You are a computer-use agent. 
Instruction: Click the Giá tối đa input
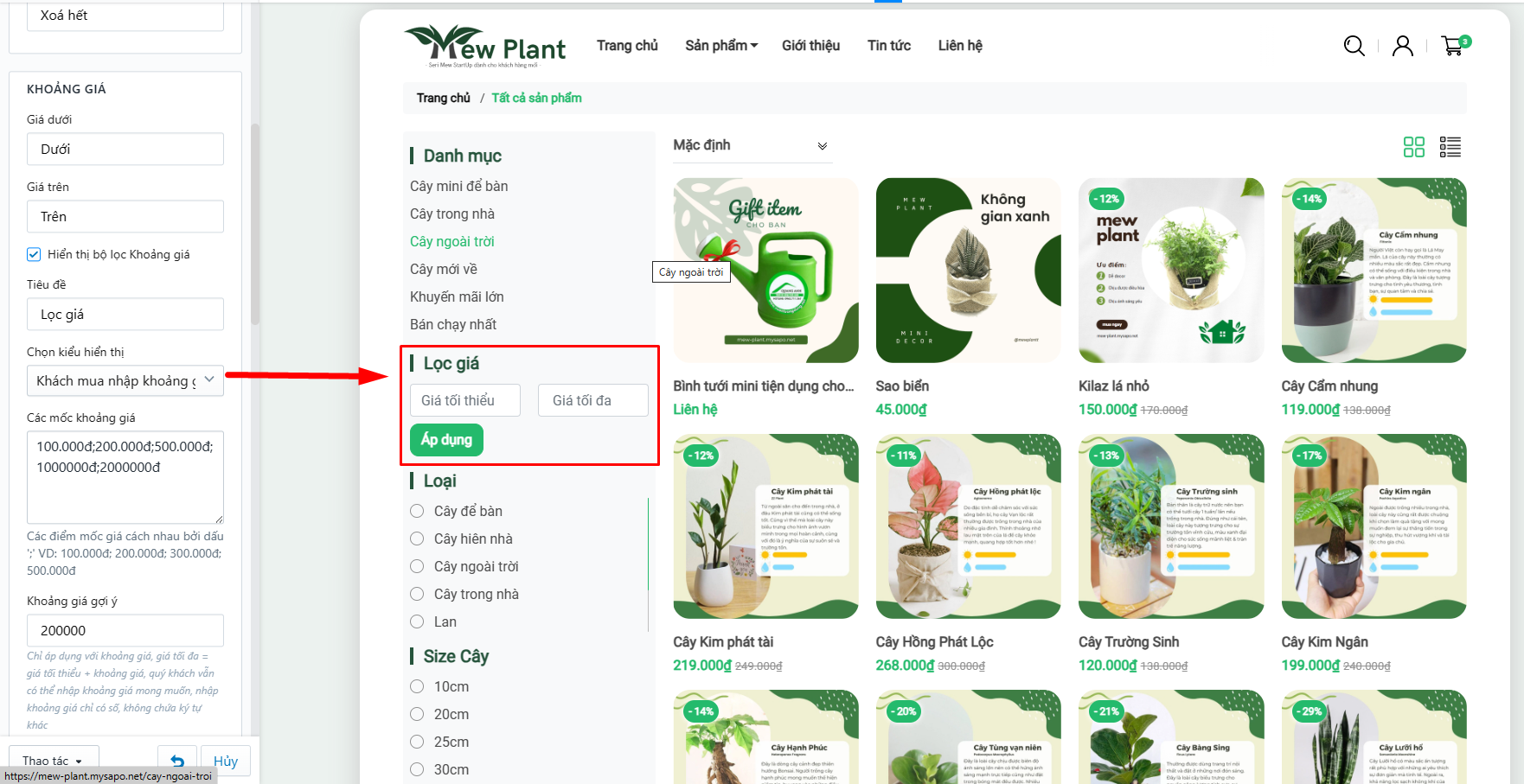(593, 400)
